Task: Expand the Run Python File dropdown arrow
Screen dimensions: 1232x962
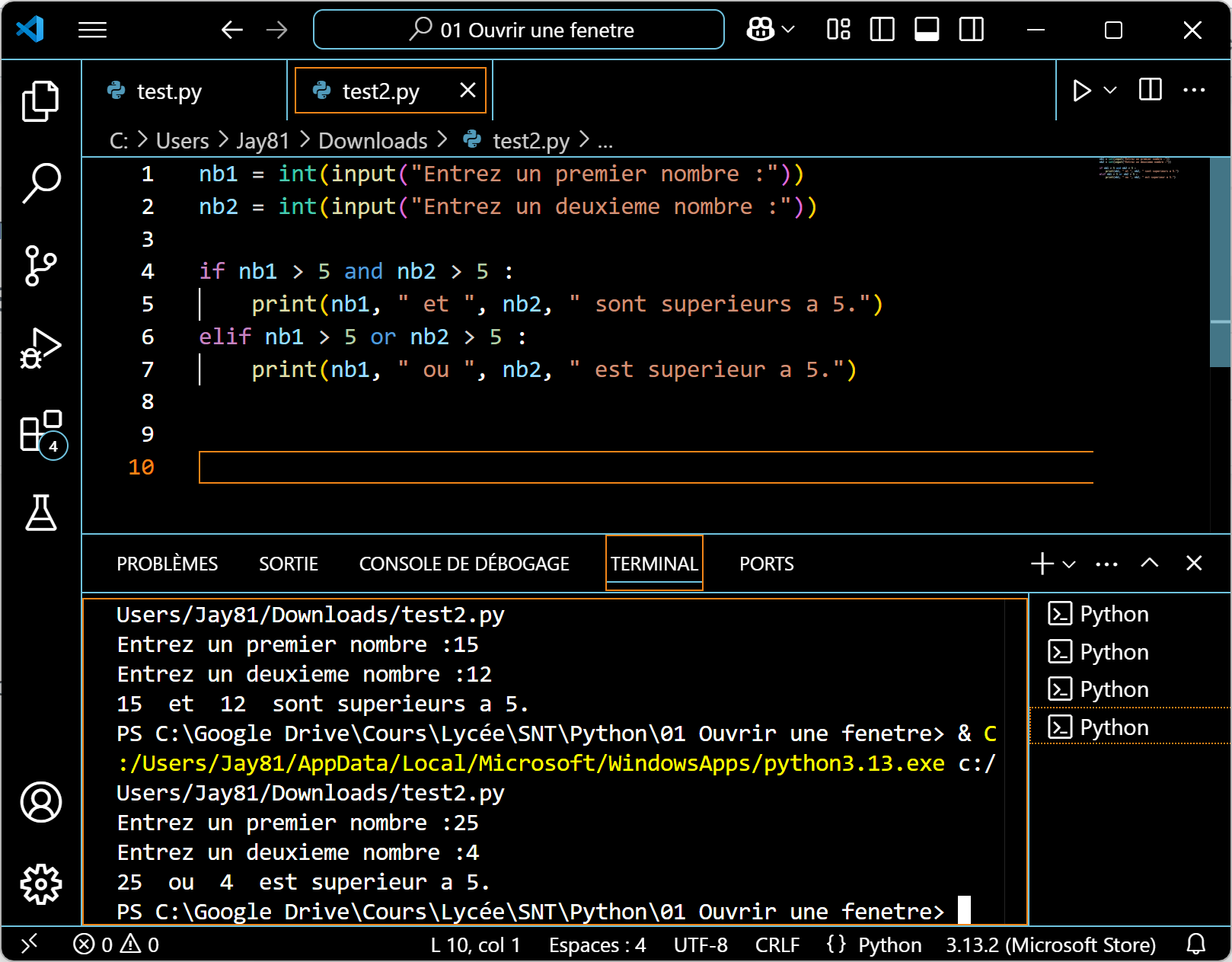Action: tap(1110, 91)
